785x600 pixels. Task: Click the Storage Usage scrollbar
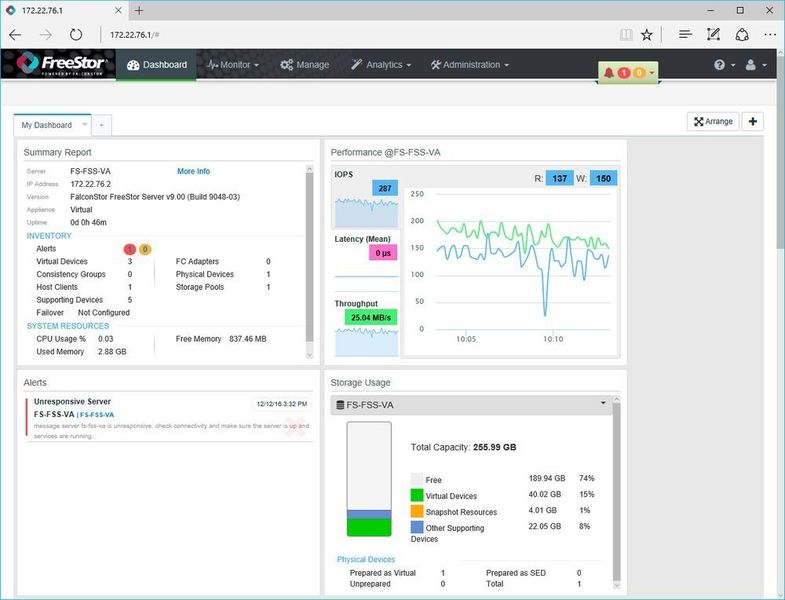616,492
